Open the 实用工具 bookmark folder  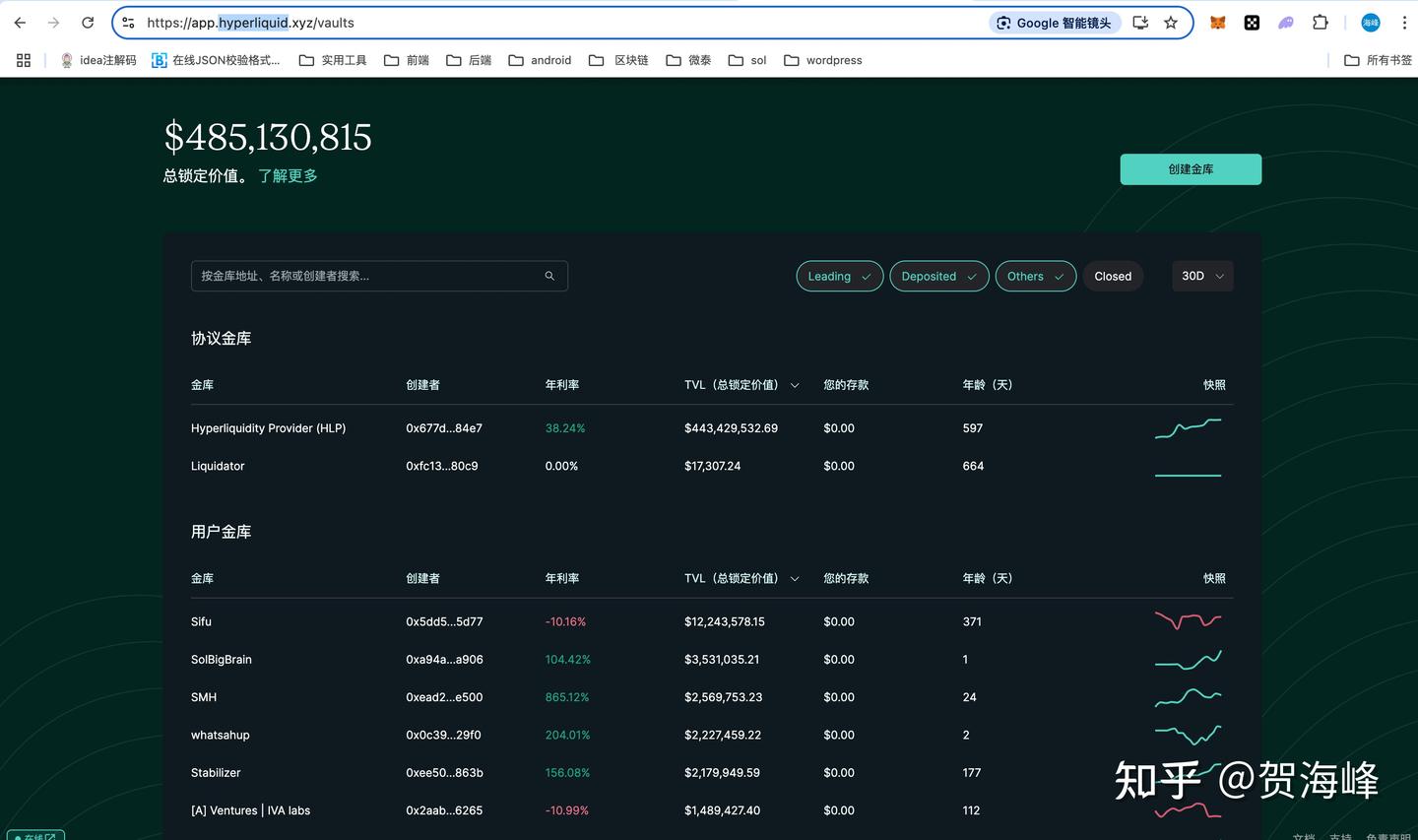[333, 60]
